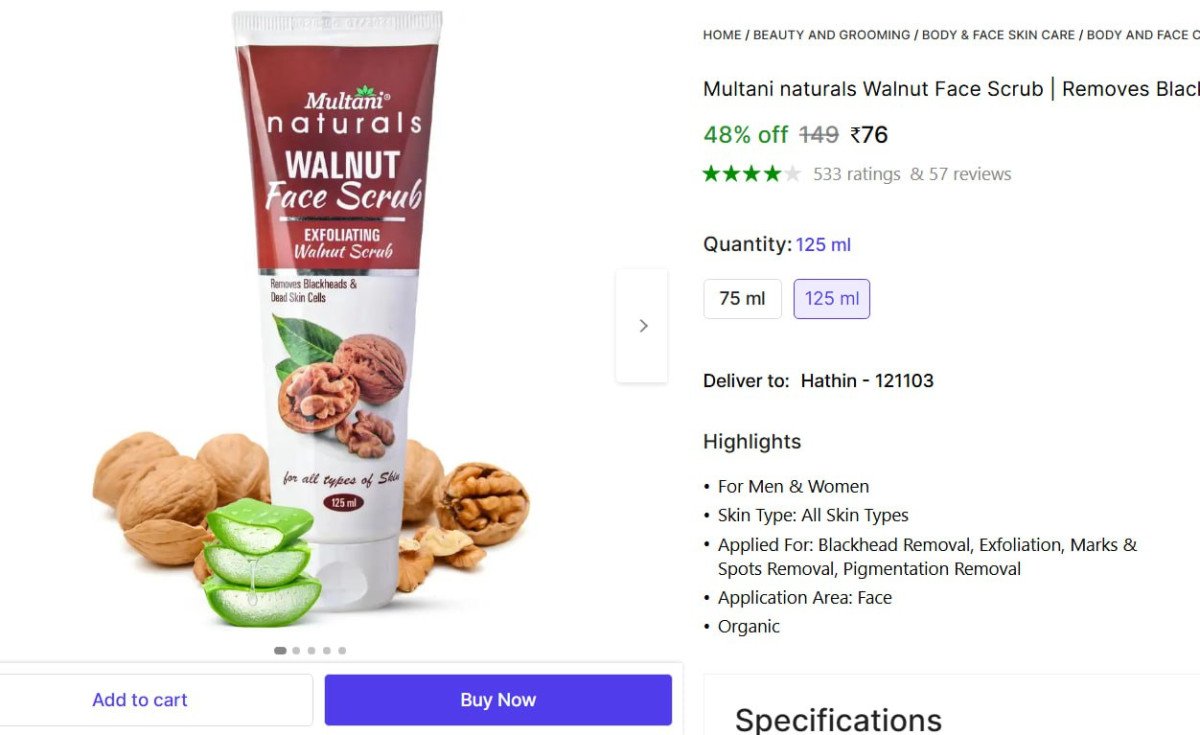Jump to the fifth carousel dot
This screenshot has width=1200, height=735.
pos(342,650)
